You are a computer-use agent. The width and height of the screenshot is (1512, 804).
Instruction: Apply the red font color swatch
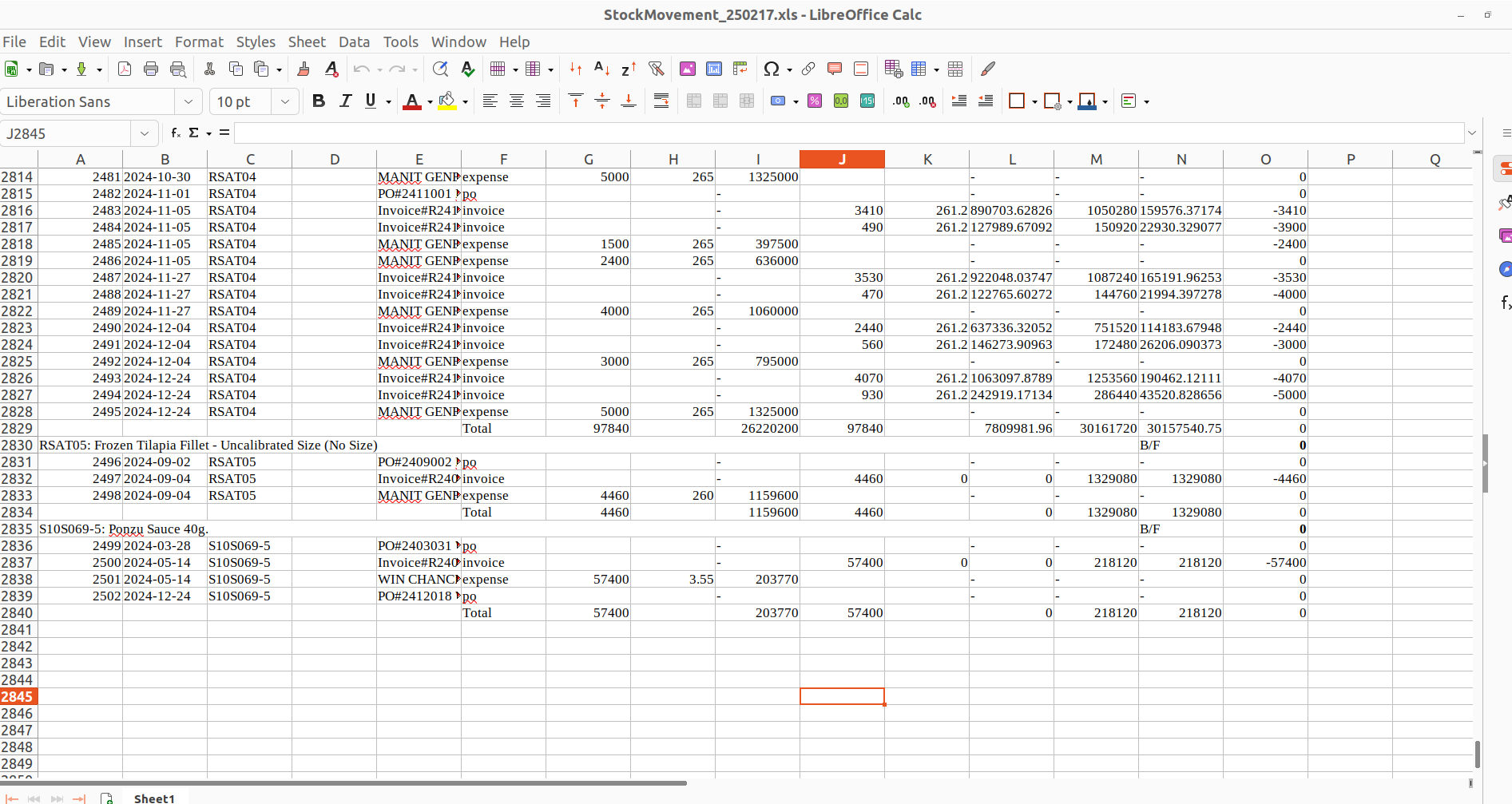[411, 101]
